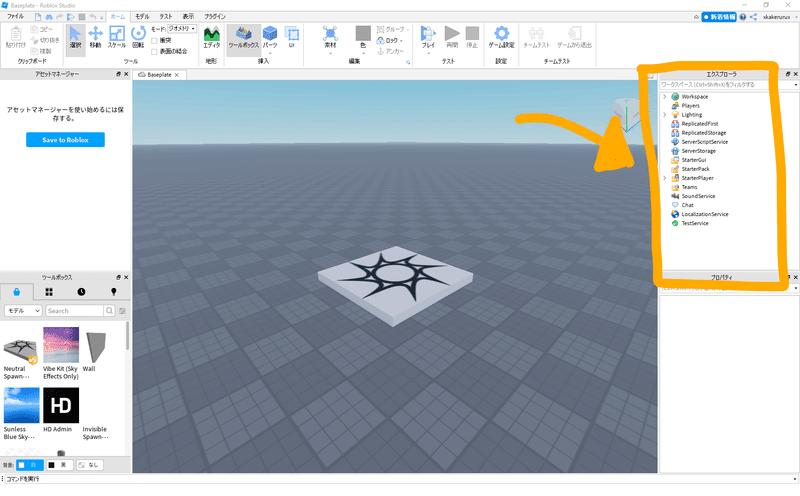The image size is (800, 496).
Task: Expand the Workspace node
Action: click(664, 96)
